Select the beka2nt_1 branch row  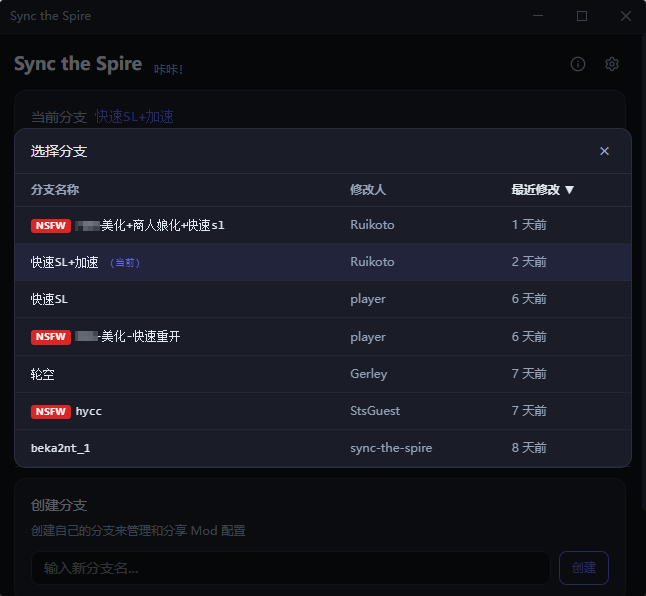(61, 448)
